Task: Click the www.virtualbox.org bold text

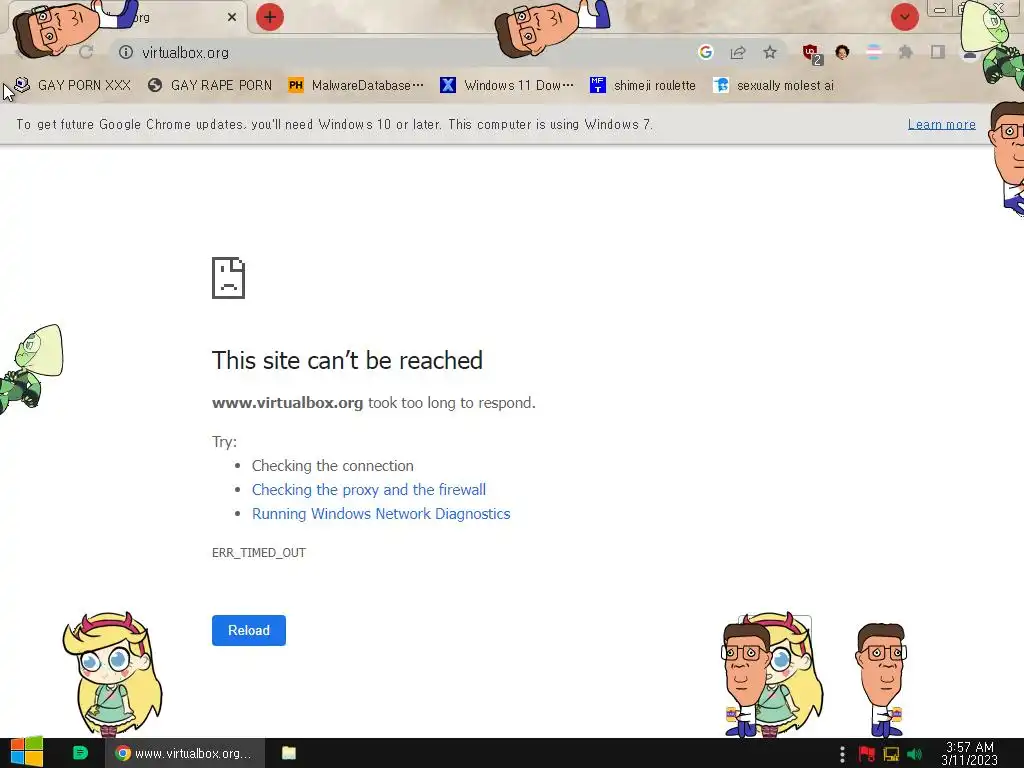Action: (x=287, y=403)
